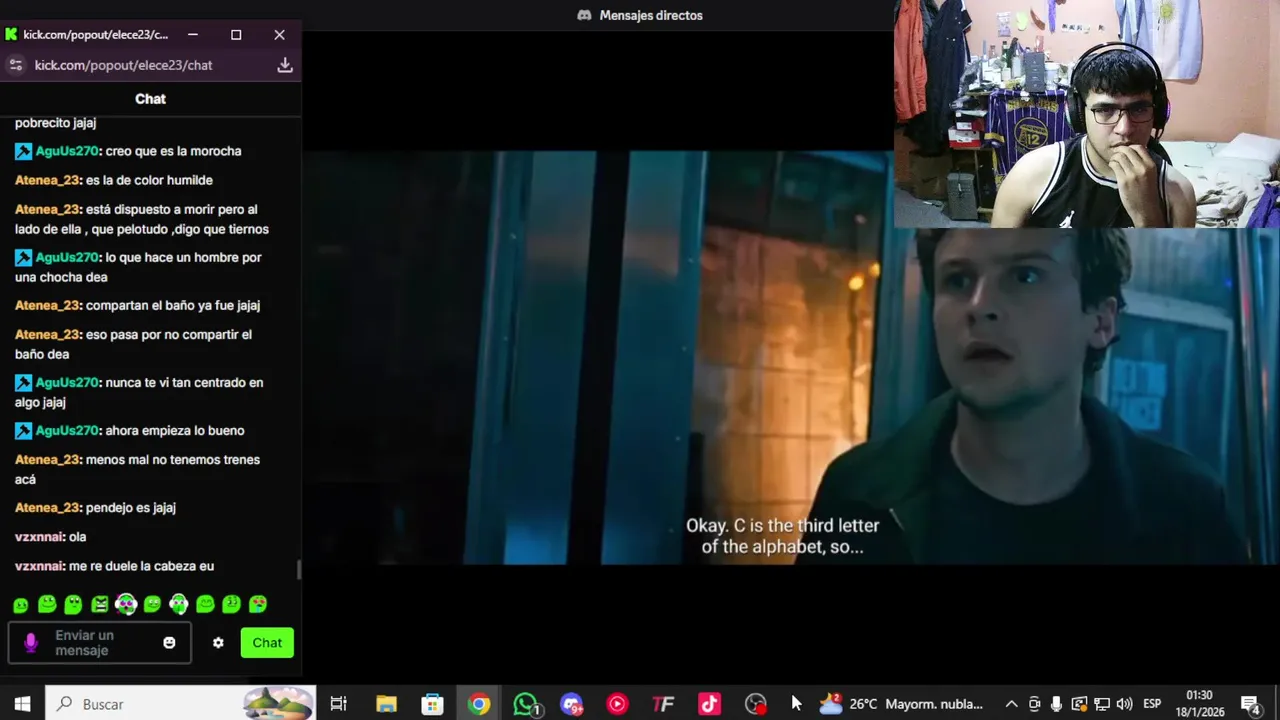Image resolution: width=1280 pixels, height=720 pixels.
Task: Select the purple-eyed headphones green emote
Action: pyautogui.click(x=126, y=604)
